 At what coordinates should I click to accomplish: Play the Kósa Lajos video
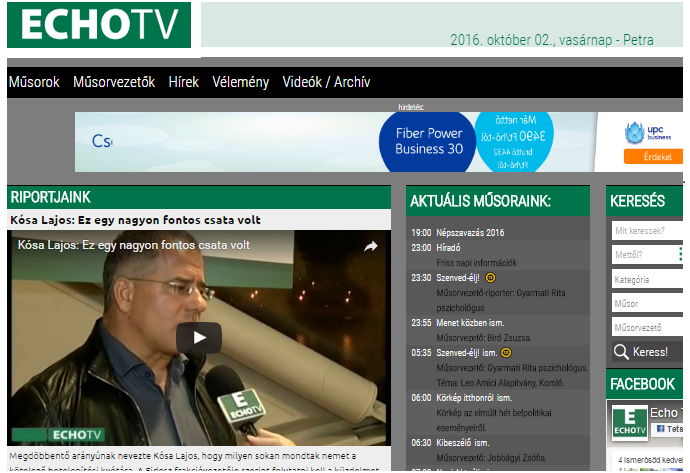point(199,338)
